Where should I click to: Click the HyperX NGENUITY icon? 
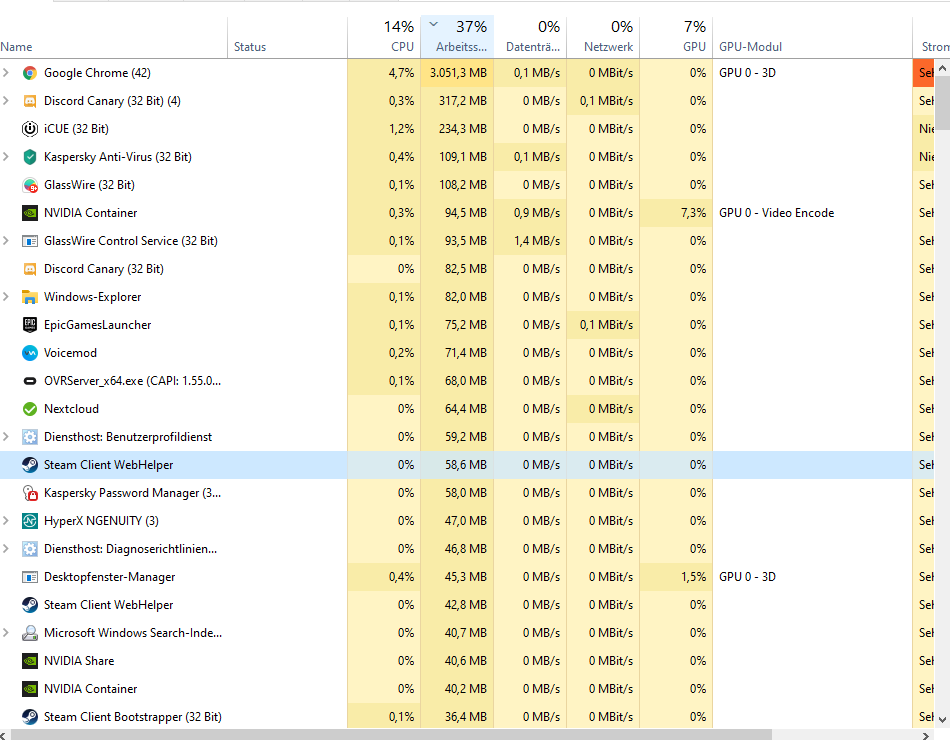[x=30, y=521]
